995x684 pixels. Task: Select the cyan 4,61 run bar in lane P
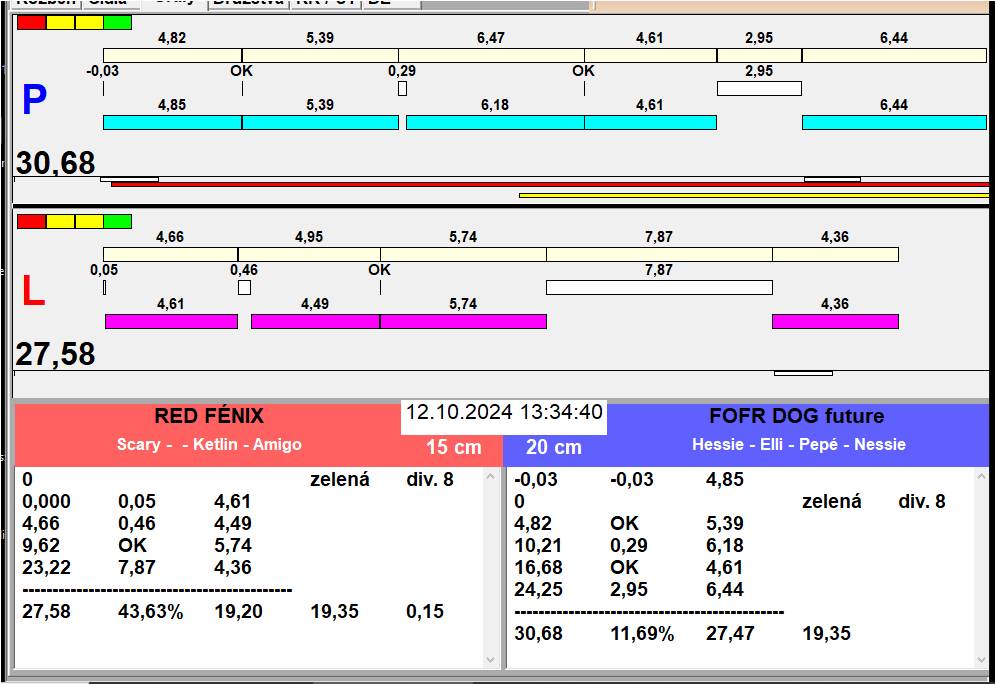[x=650, y=122]
